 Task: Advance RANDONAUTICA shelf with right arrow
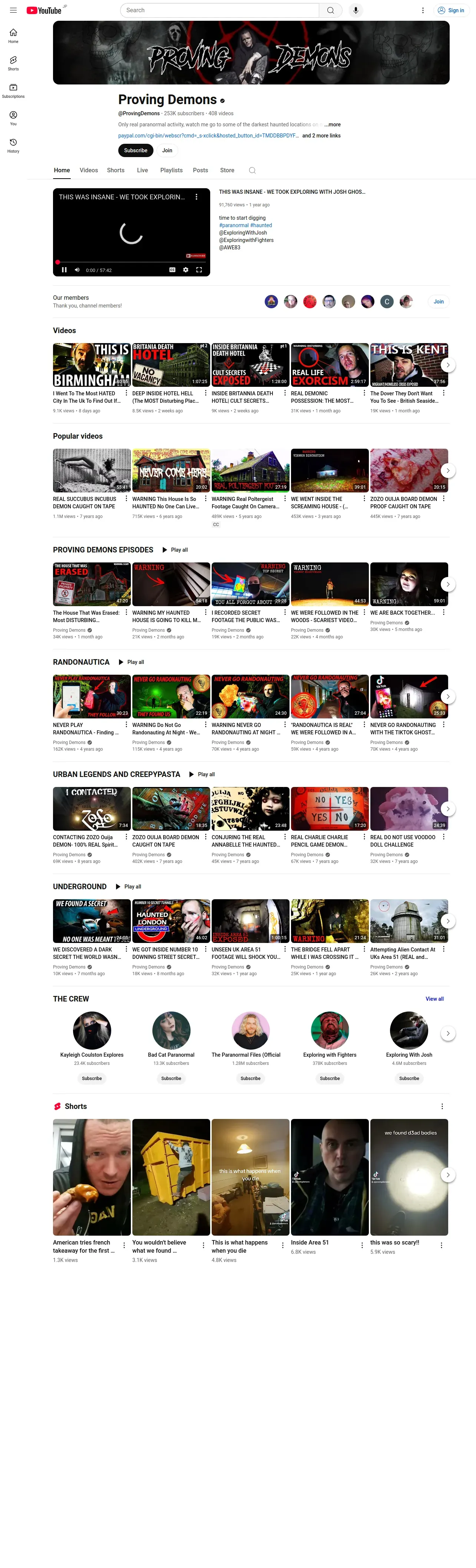(x=448, y=696)
